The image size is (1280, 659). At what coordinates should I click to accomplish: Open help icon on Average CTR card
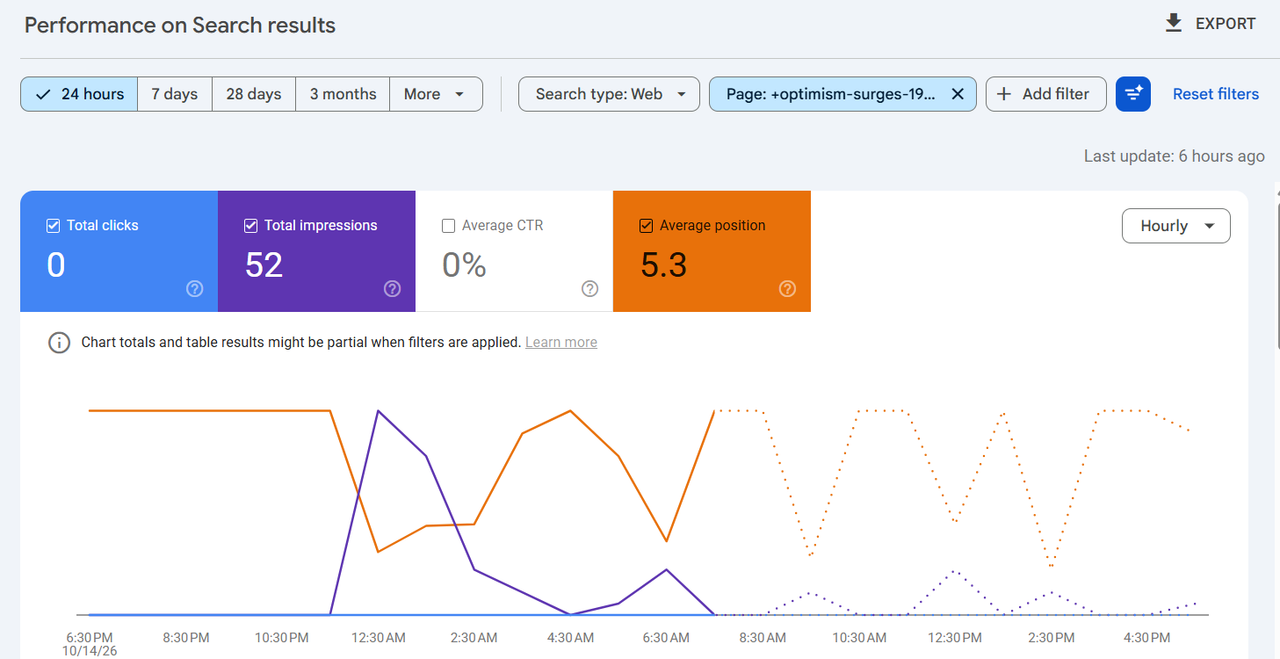590,289
